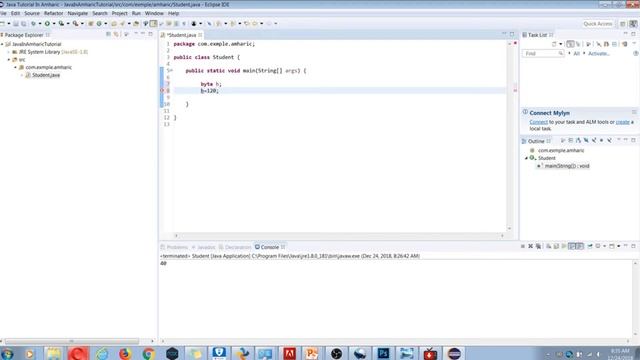This screenshot has width=640, height=360.
Task: Open the Display Selected Console dropdown
Action: (604, 246)
